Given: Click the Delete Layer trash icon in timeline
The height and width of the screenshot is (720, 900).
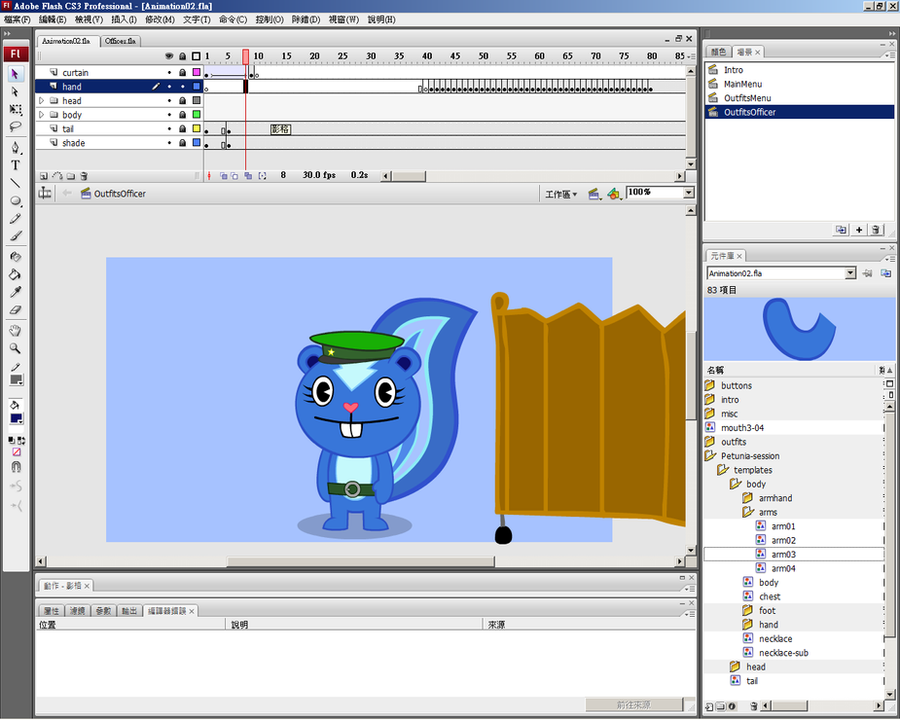Looking at the screenshot, I should click(84, 176).
